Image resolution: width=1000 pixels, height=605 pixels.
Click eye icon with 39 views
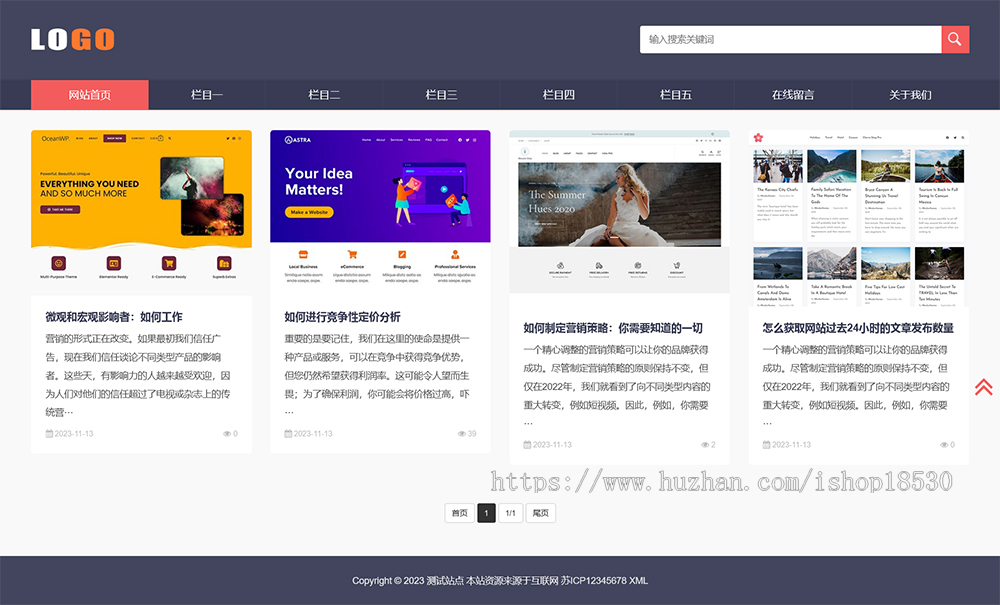click(462, 434)
